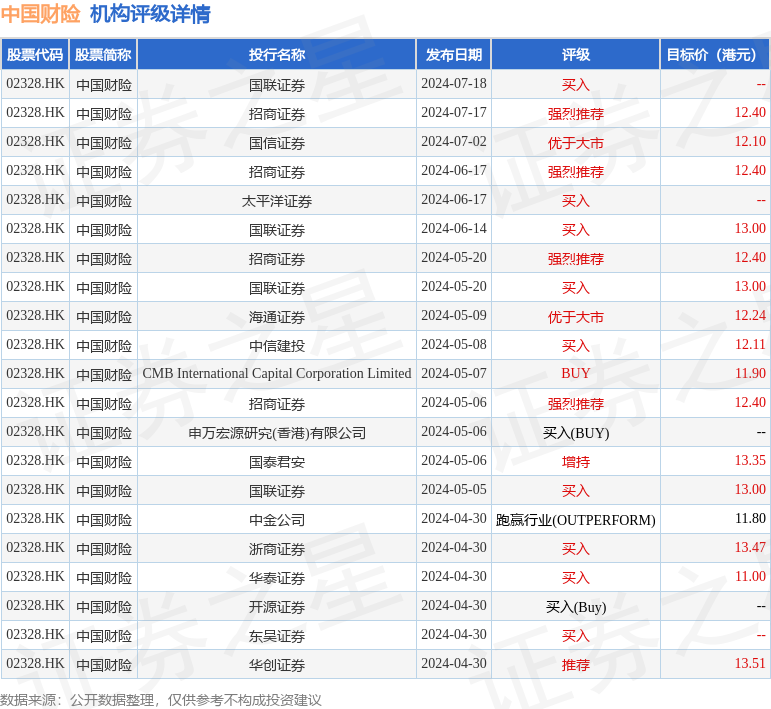Click date cell 2024-05-07

(454, 374)
